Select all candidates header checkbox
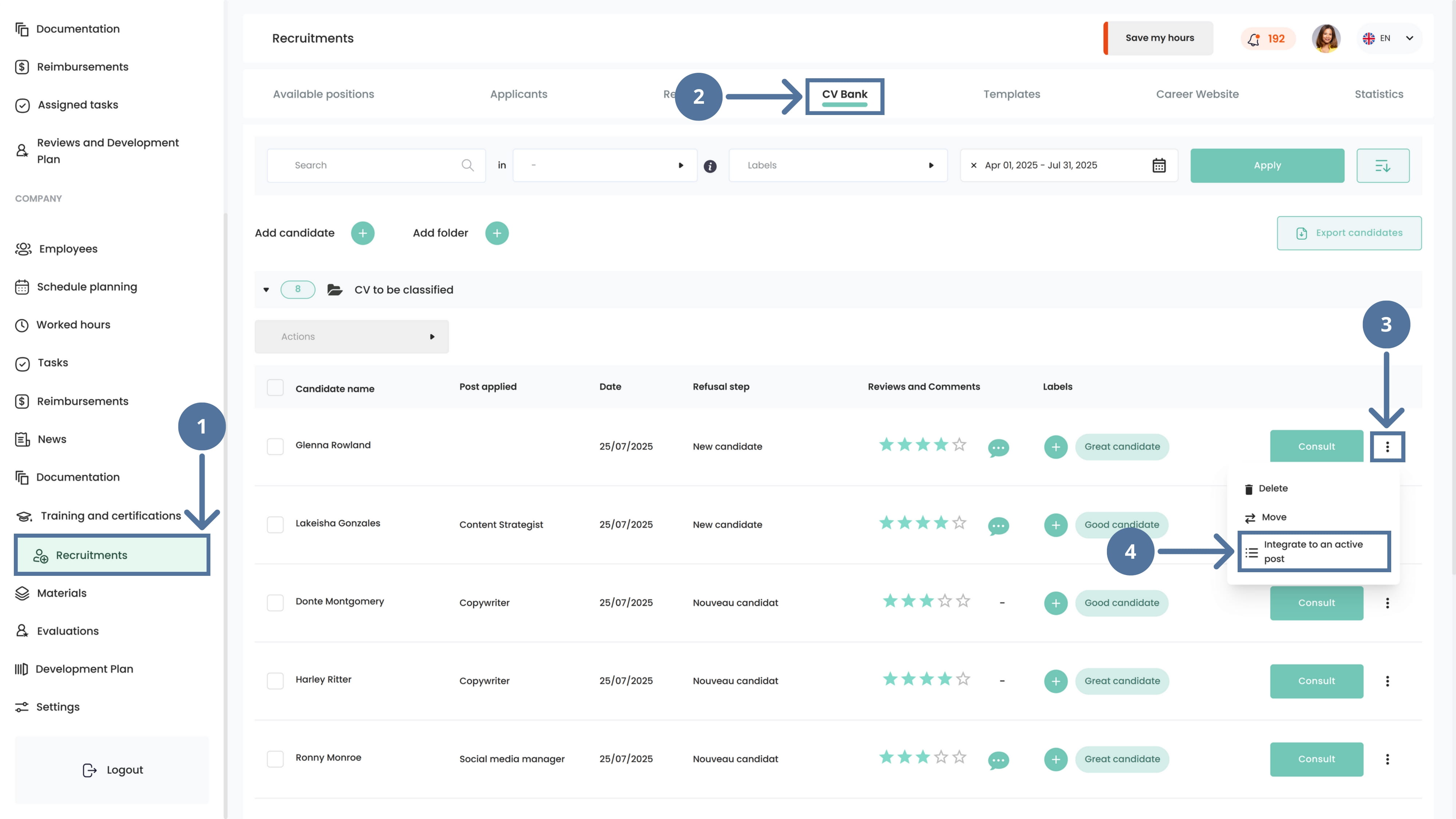1456x819 pixels. (x=275, y=388)
